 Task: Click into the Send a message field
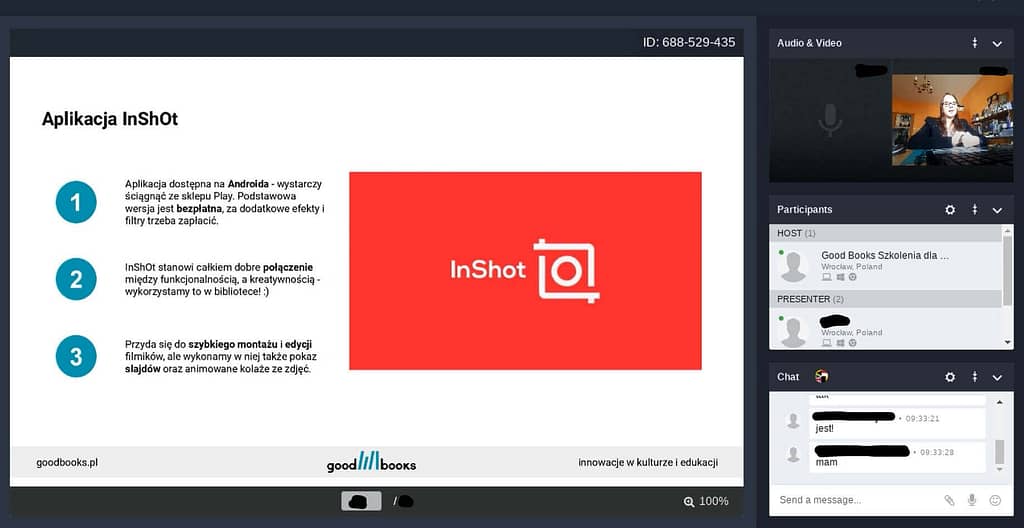(x=856, y=500)
